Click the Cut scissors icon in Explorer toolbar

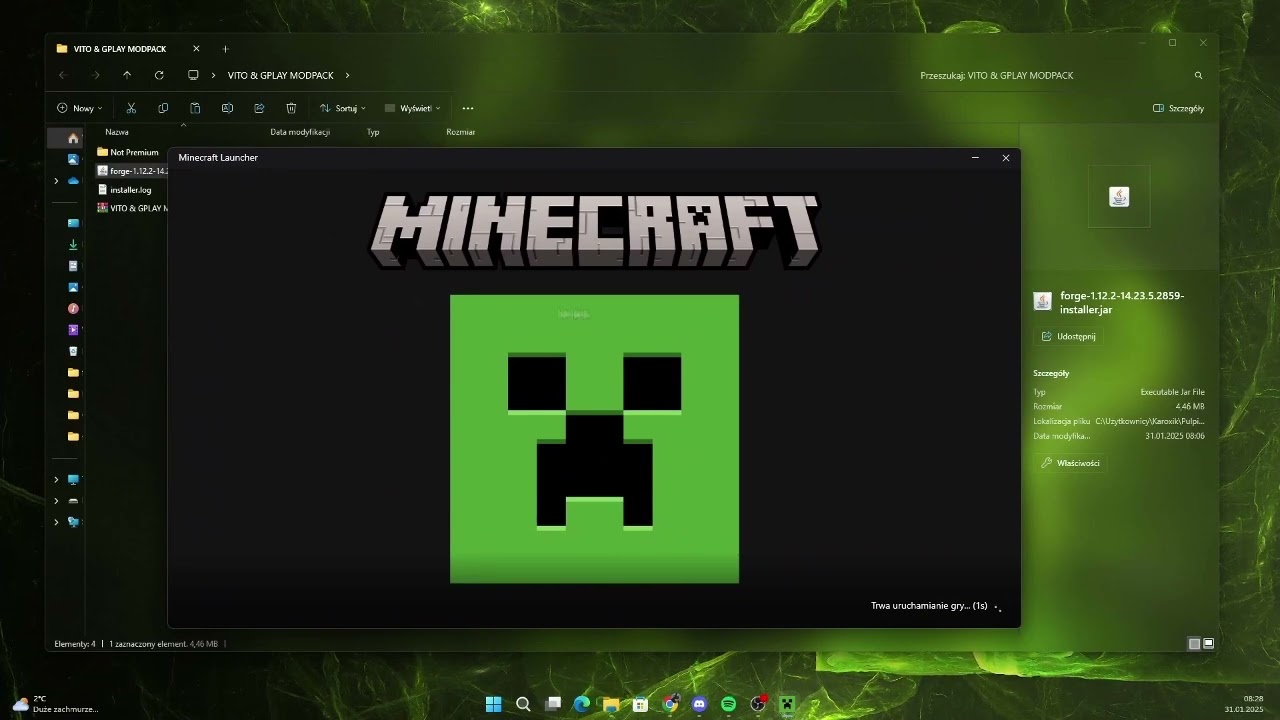coord(131,108)
